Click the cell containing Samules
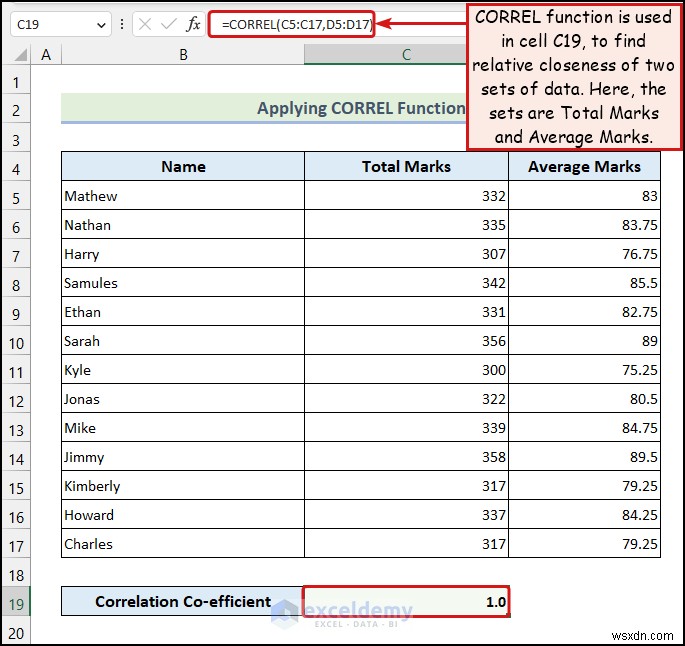Viewport: 685px width, 646px height. [183, 283]
